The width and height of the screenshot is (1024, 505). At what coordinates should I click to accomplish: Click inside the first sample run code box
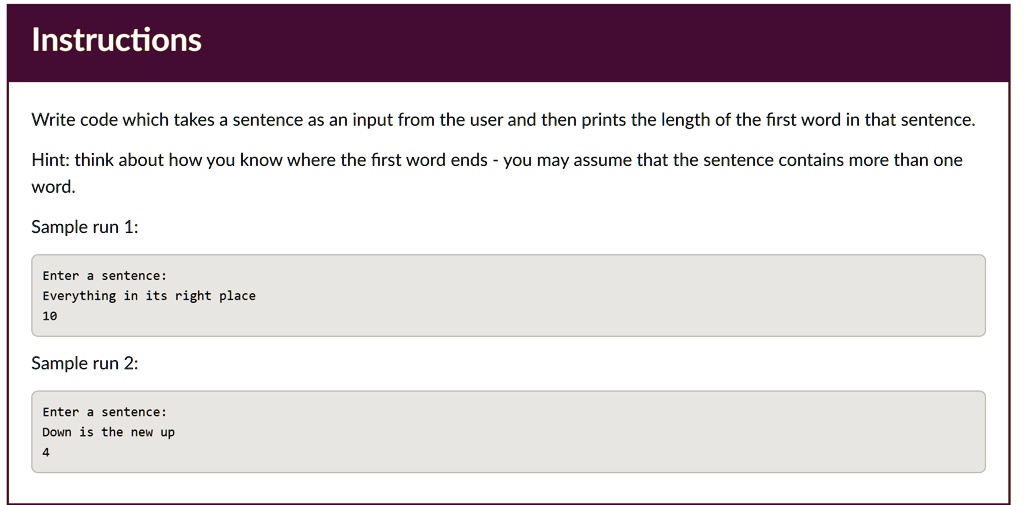click(x=508, y=295)
